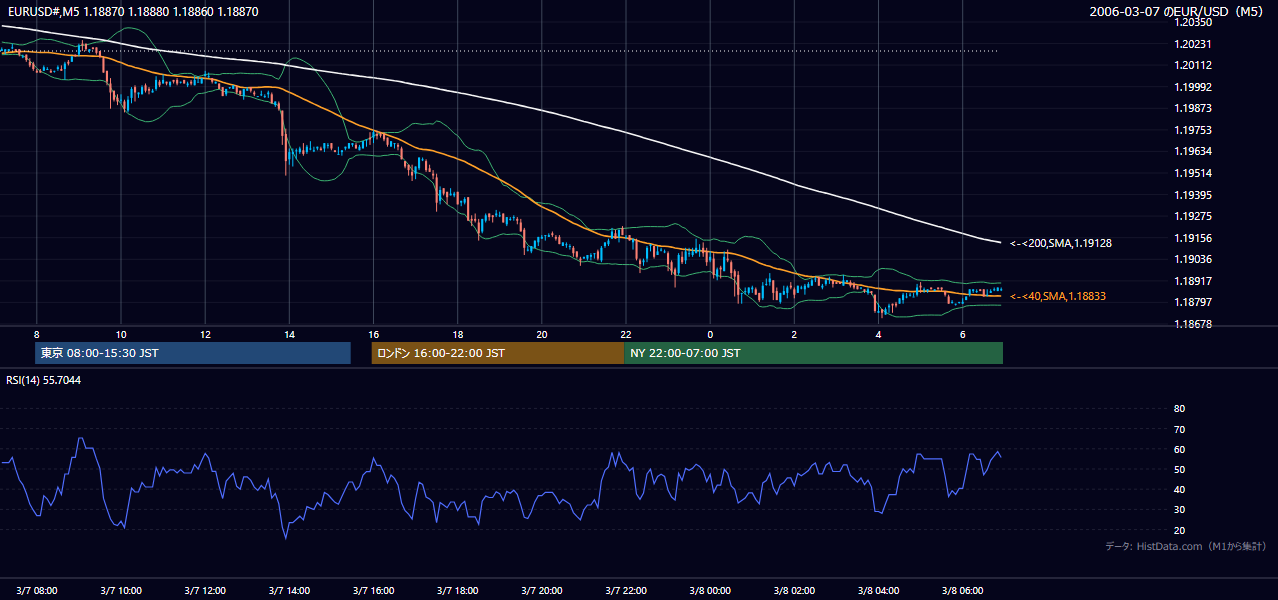Click RSI scale level 60

pyautogui.click(x=1179, y=449)
